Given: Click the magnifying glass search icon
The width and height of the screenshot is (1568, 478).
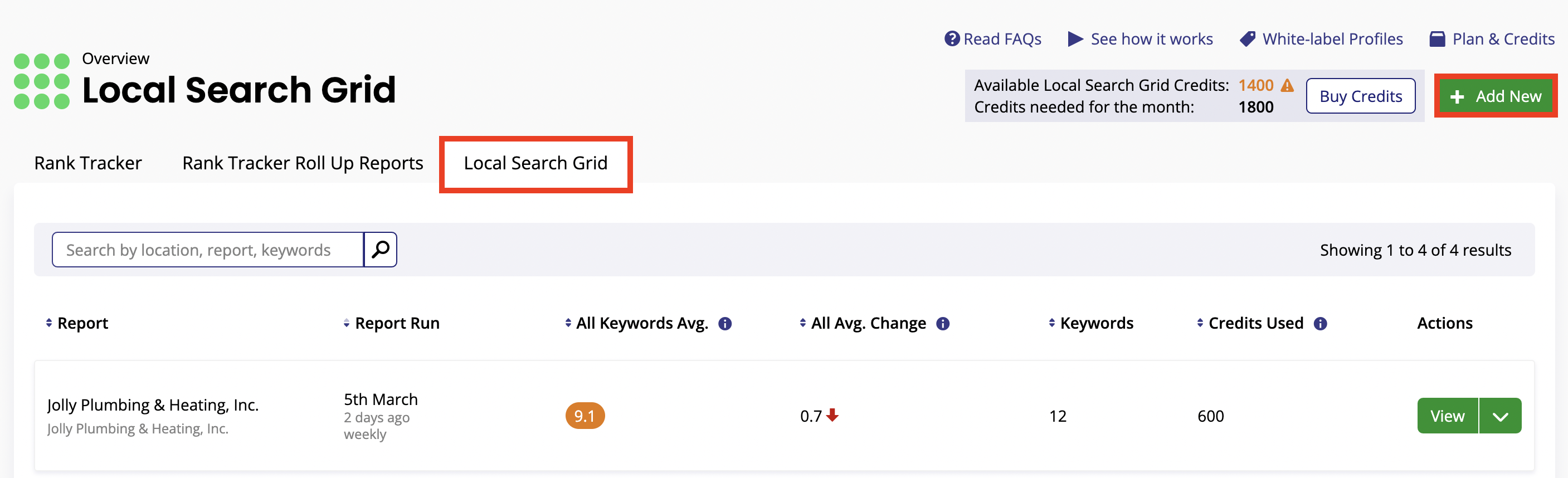Looking at the screenshot, I should point(381,249).
